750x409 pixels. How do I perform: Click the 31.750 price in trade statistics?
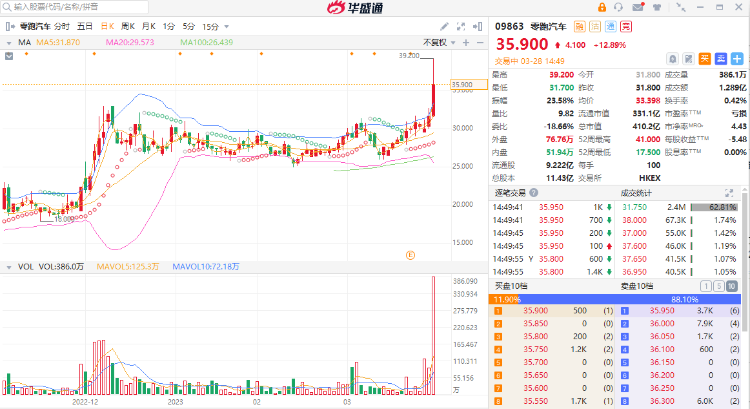(x=634, y=207)
